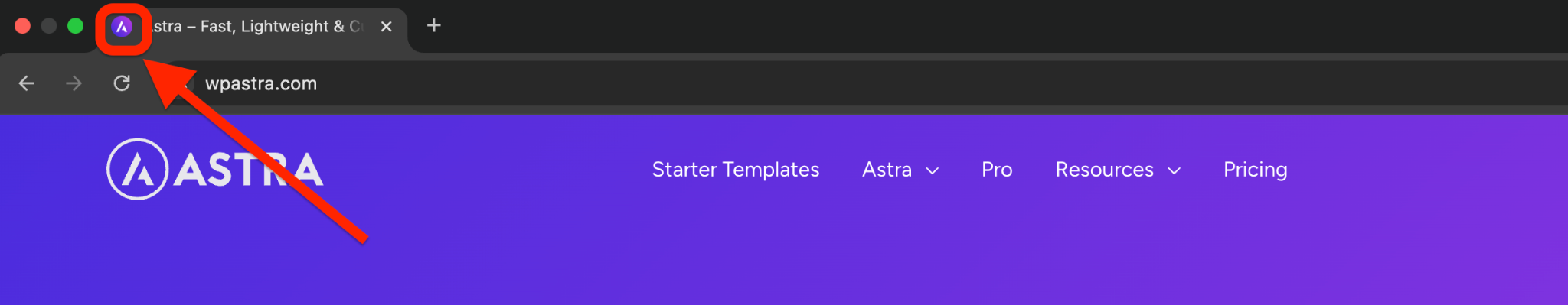Close the Astra browser tab
1568x305 pixels.
(x=387, y=27)
